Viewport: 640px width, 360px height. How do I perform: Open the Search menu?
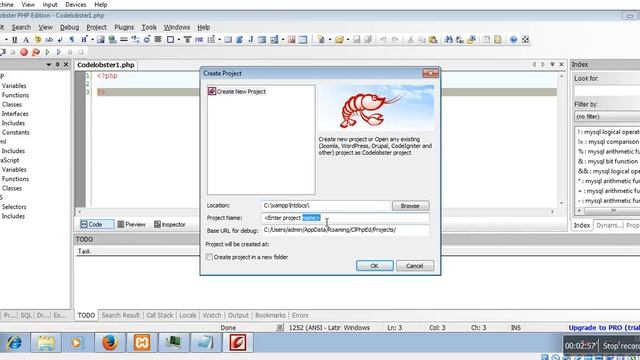(21, 27)
